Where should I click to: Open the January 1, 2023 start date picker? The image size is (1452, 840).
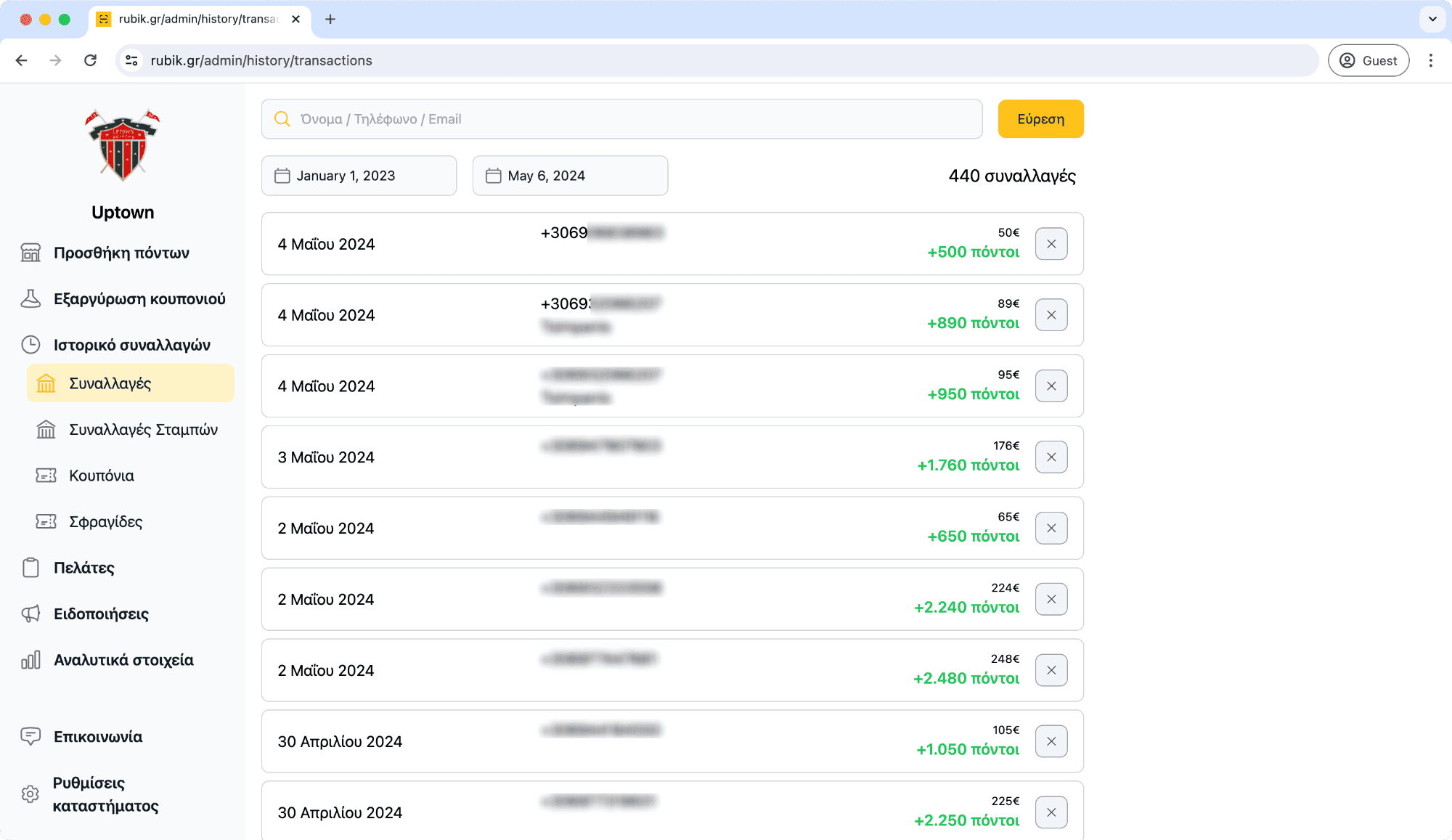(359, 176)
